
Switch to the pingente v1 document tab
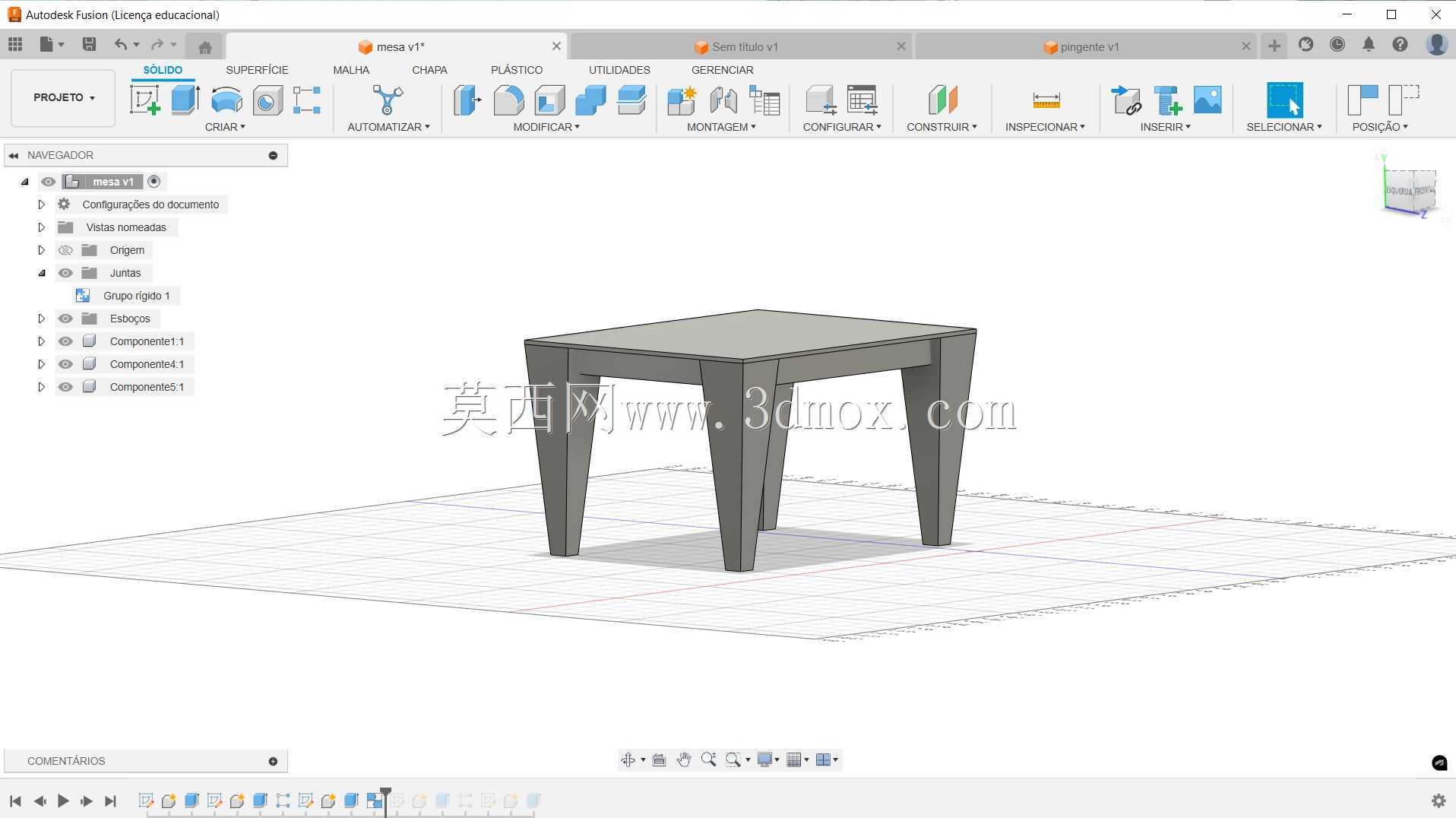point(1083,47)
